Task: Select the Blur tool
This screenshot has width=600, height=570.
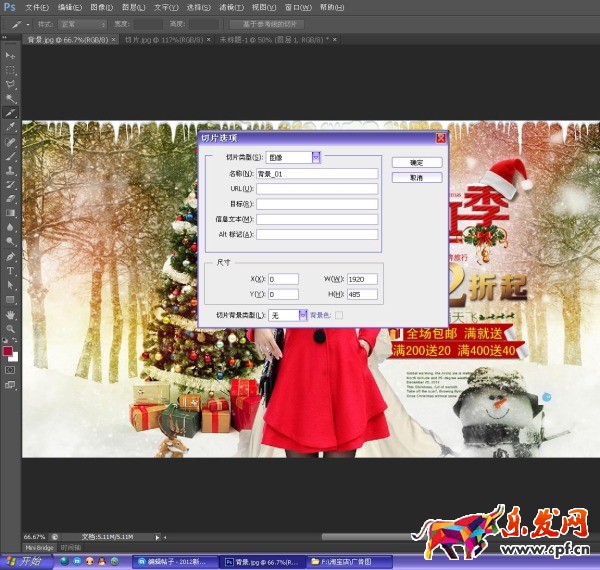Action: [10, 227]
